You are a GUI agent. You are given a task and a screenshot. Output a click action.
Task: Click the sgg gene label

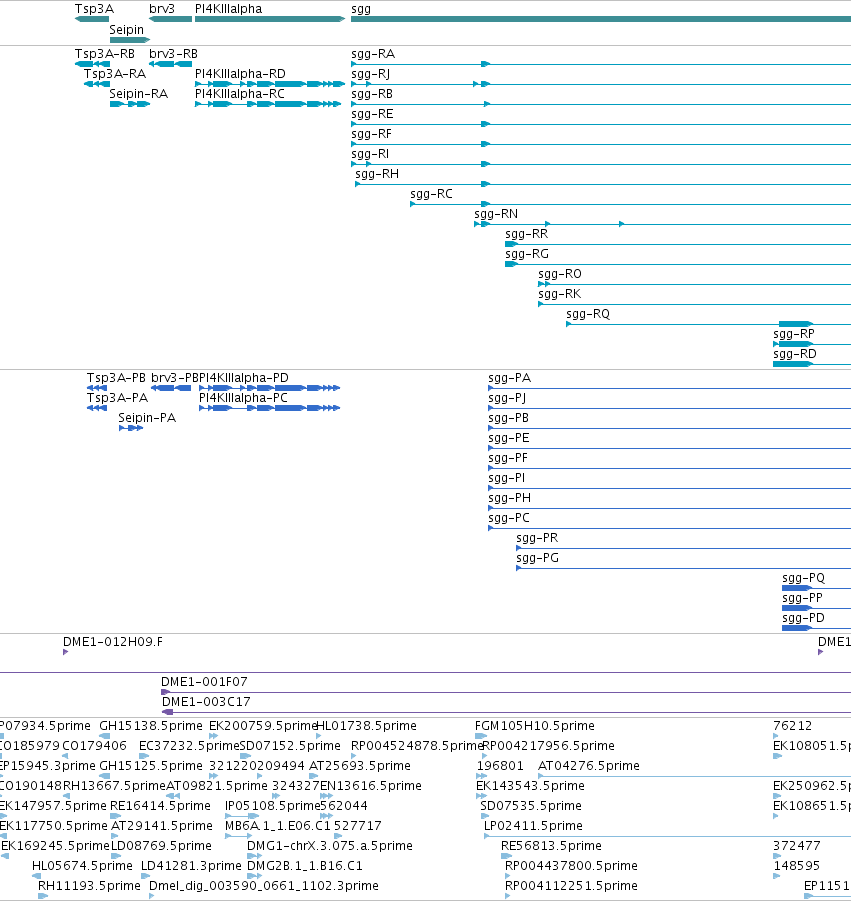(361, 9)
